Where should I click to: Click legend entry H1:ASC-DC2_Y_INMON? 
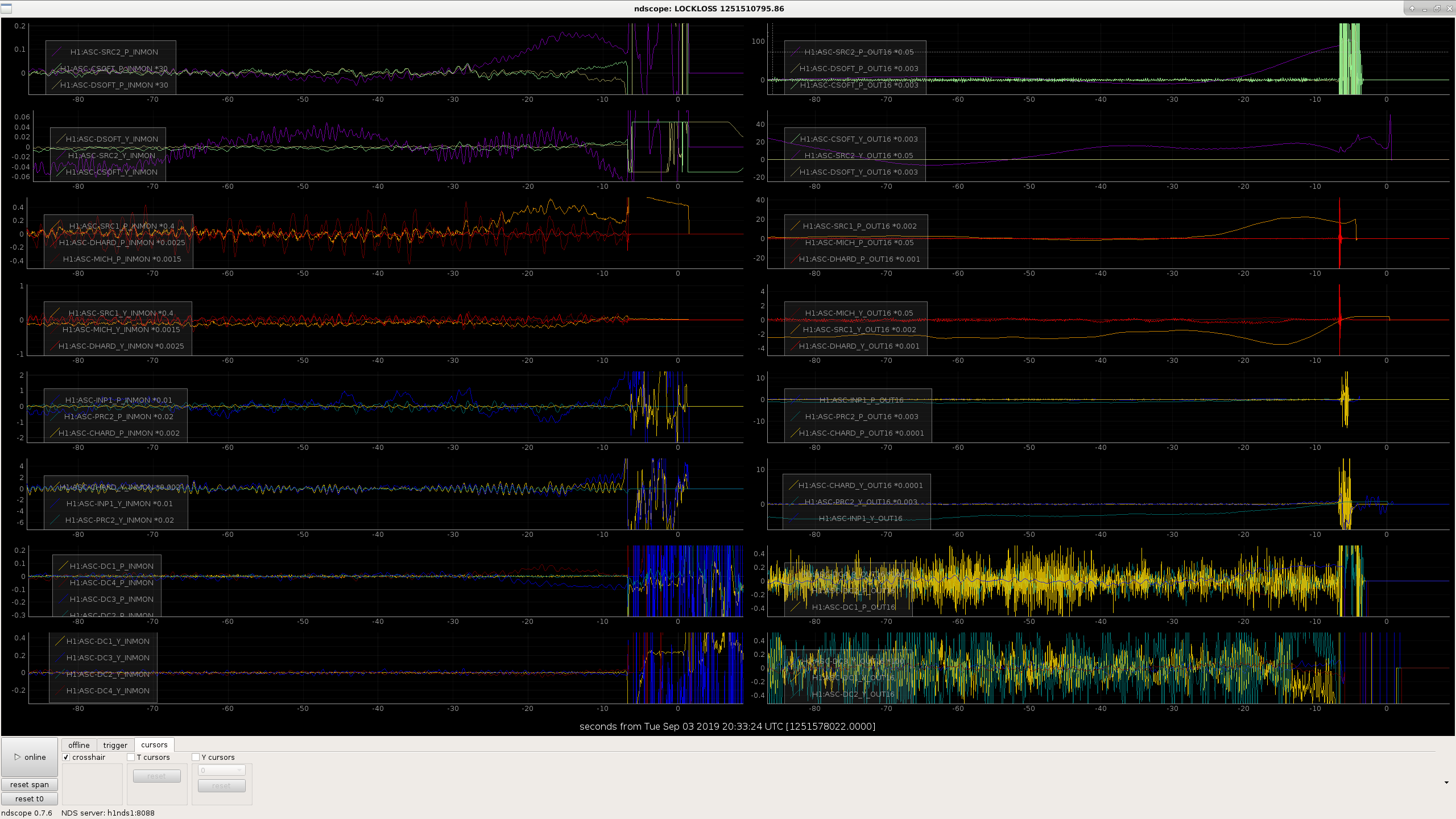tap(108, 674)
